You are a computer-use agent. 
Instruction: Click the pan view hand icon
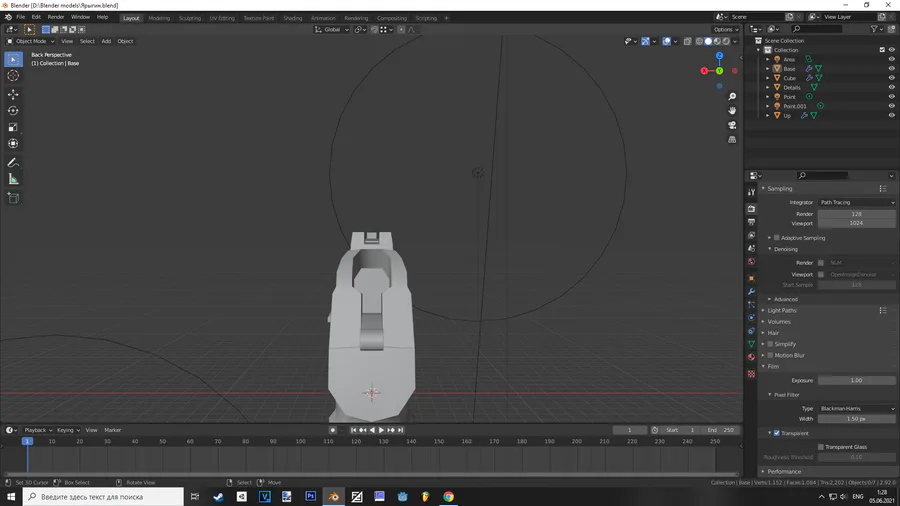[x=732, y=111]
